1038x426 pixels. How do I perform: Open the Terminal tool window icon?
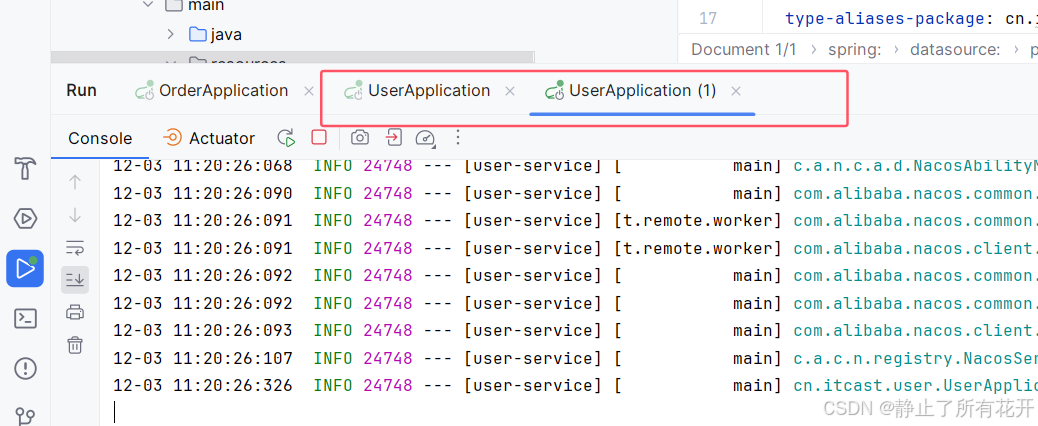[24, 319]
